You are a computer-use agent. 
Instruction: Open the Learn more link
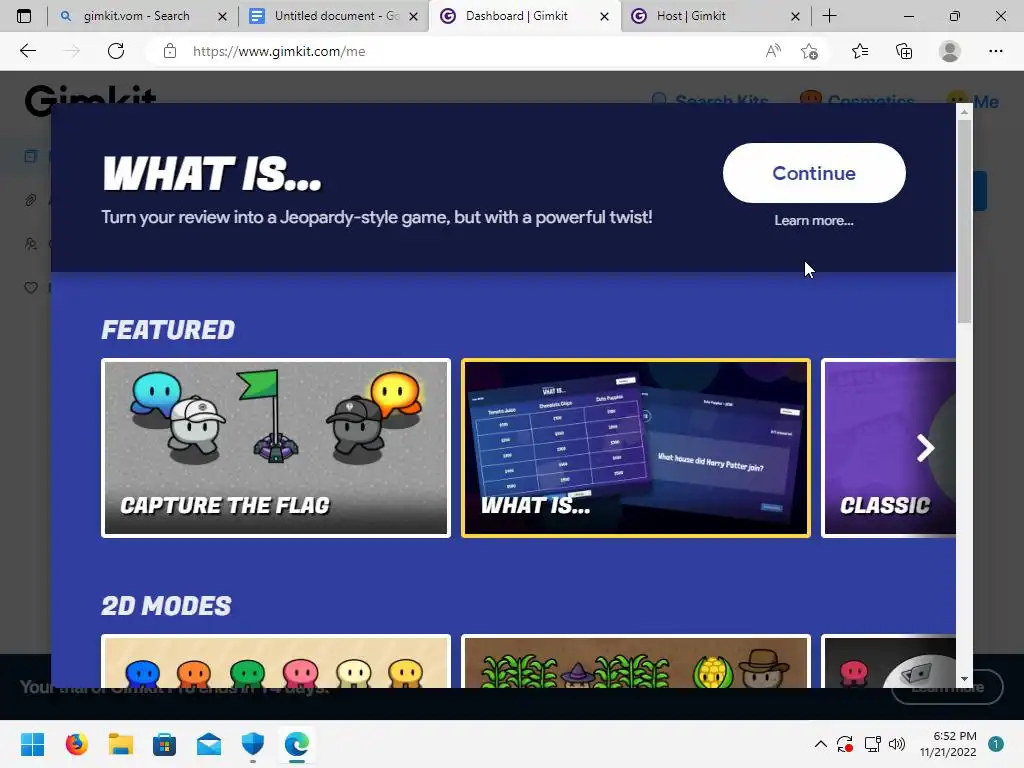click(814, 221)
